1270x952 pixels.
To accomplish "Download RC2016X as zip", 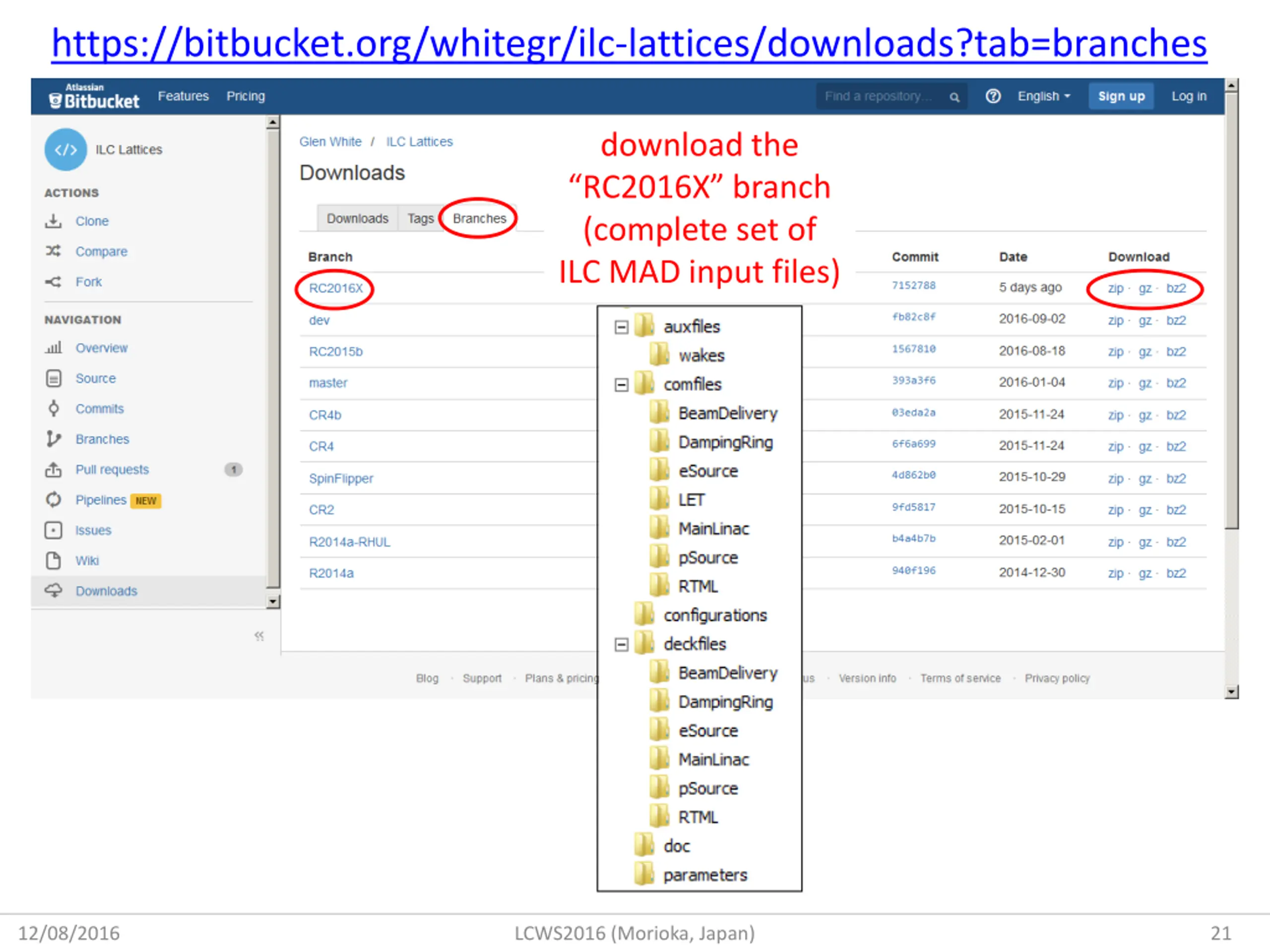I will click(x=1116, y=288).
